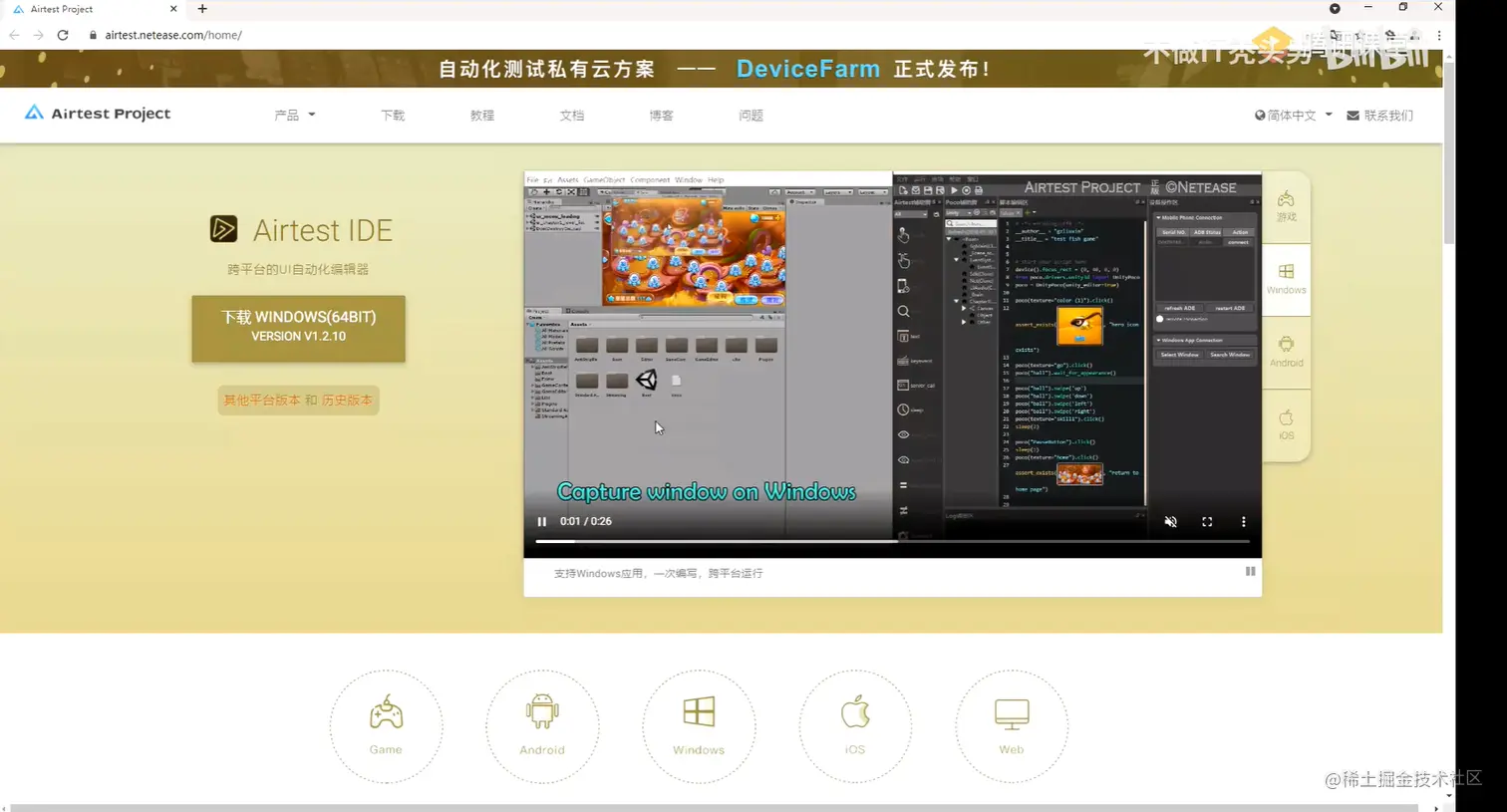Expand the 产品 dropdown menu

[x=295, y=116]
